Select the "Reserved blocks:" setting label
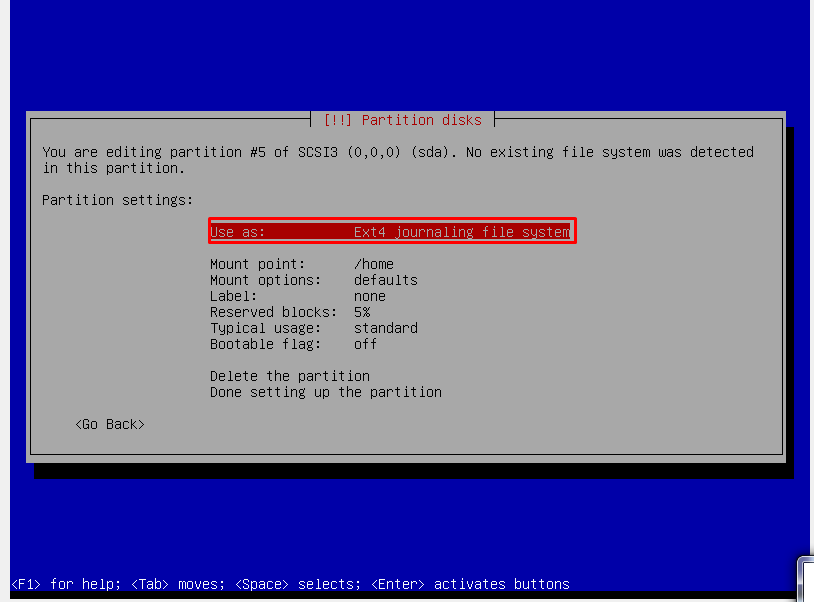Viewport: 814px width, 602px height. pos(273,312)
